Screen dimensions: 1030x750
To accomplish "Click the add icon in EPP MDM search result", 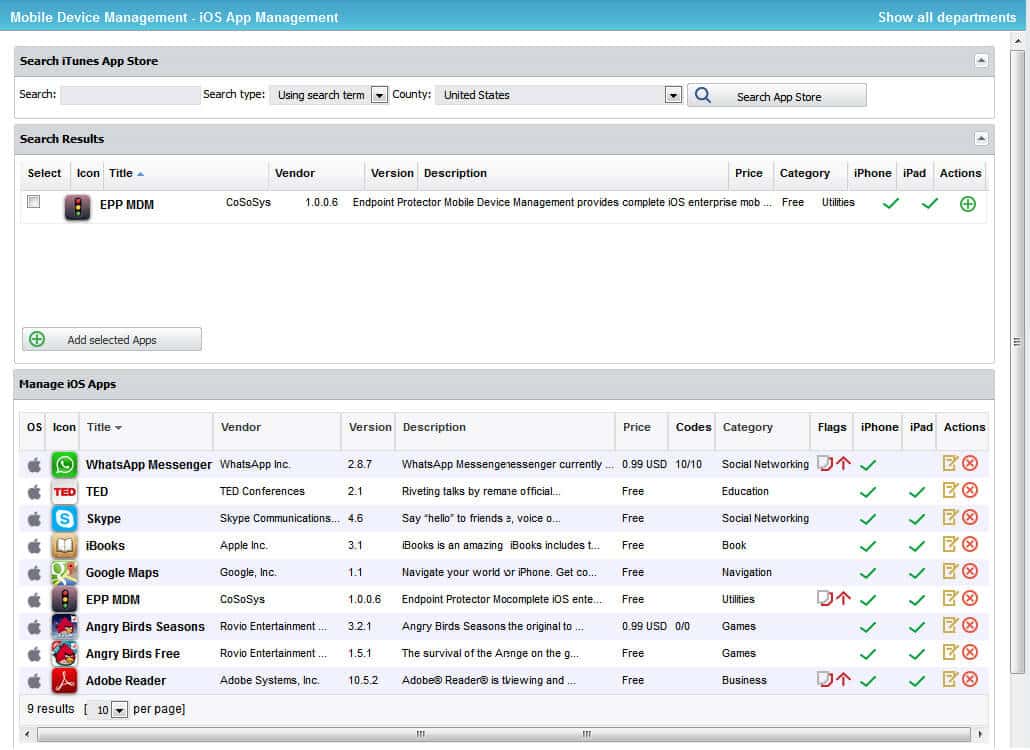I will coord(967,204).
